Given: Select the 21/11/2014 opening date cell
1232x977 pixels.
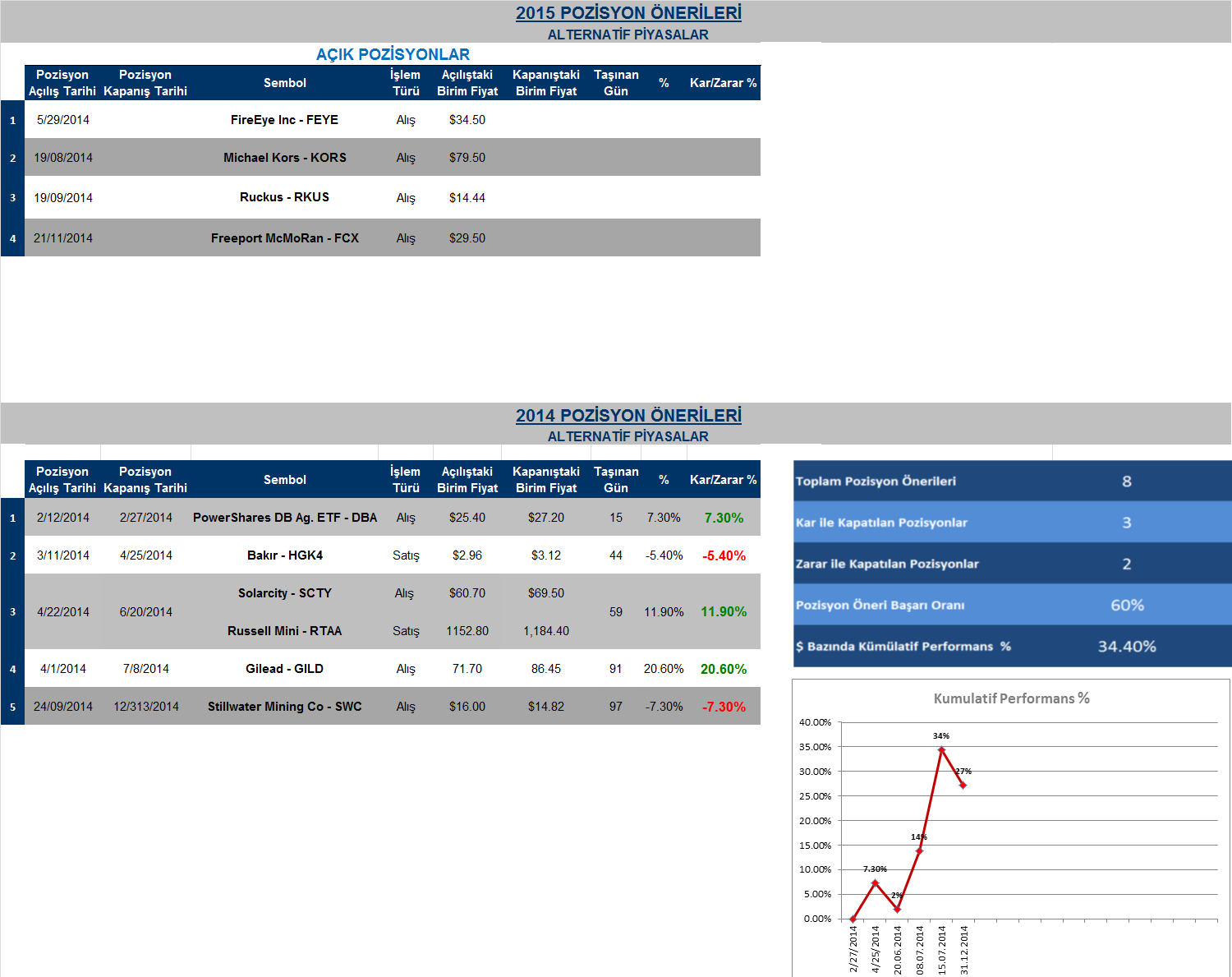Looking at the screenshot, I should point(63,238).
